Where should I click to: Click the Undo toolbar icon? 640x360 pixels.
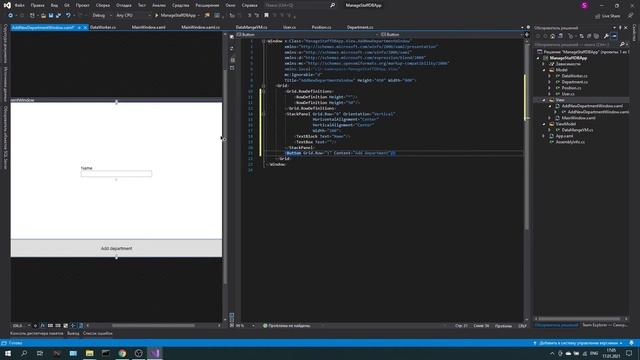[x=68, y=16]
